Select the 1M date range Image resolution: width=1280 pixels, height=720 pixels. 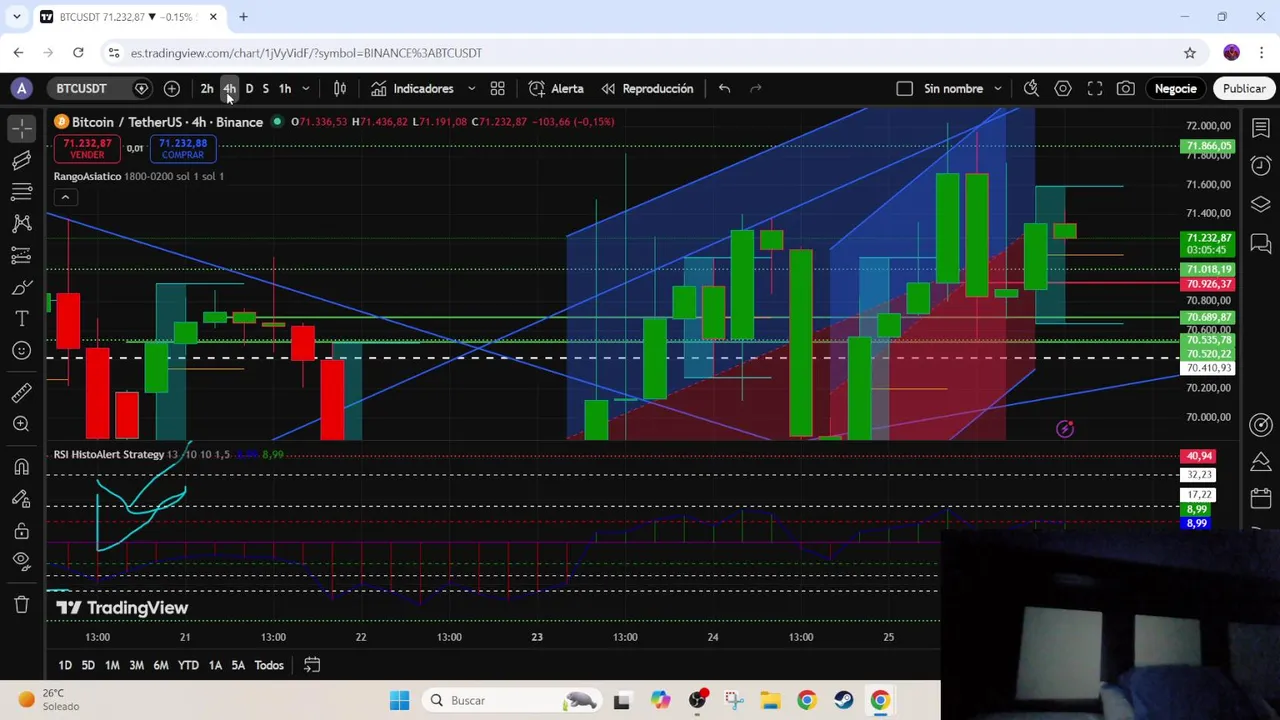(x=112, y=665)
